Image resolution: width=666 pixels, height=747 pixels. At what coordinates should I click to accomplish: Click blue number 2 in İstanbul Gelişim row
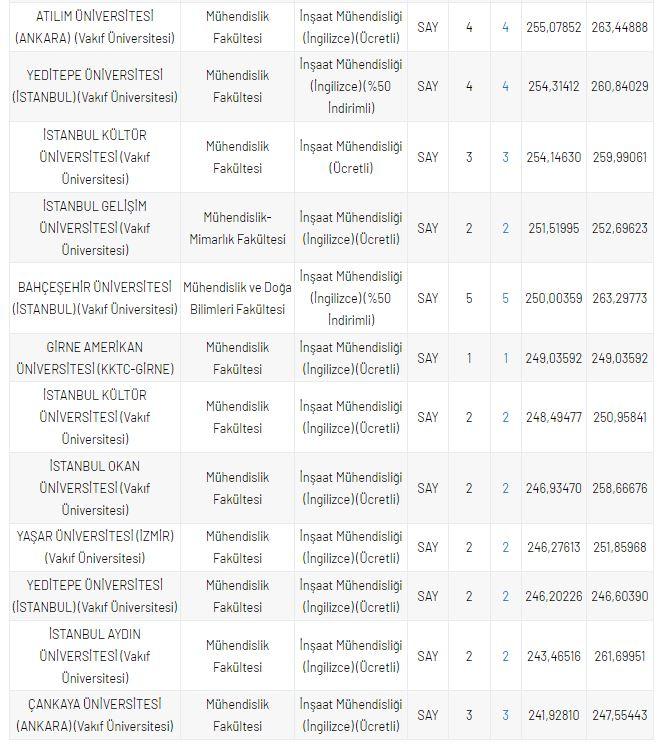tap(505, 228)
